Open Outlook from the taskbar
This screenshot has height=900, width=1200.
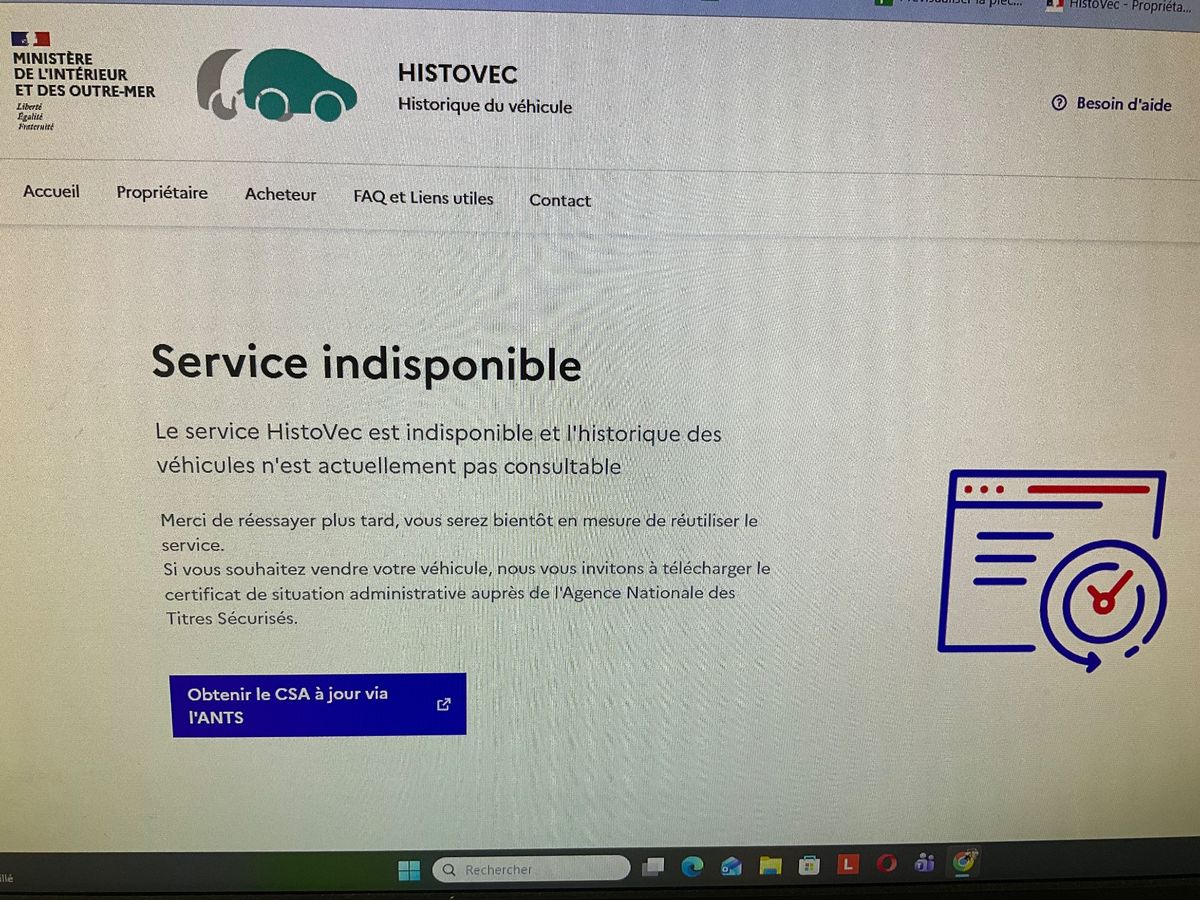731,866
